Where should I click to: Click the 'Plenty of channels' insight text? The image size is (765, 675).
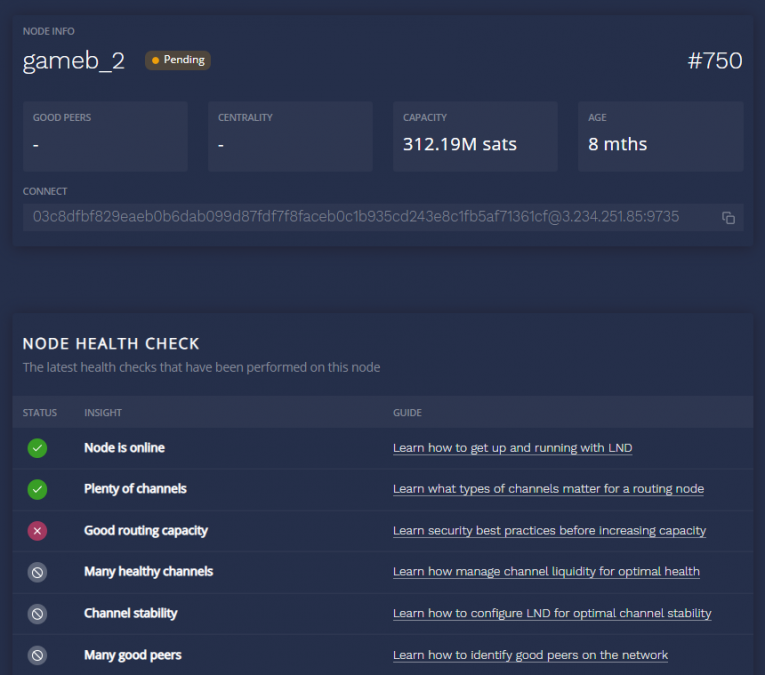pyautogui.click(x=135, y=489)
